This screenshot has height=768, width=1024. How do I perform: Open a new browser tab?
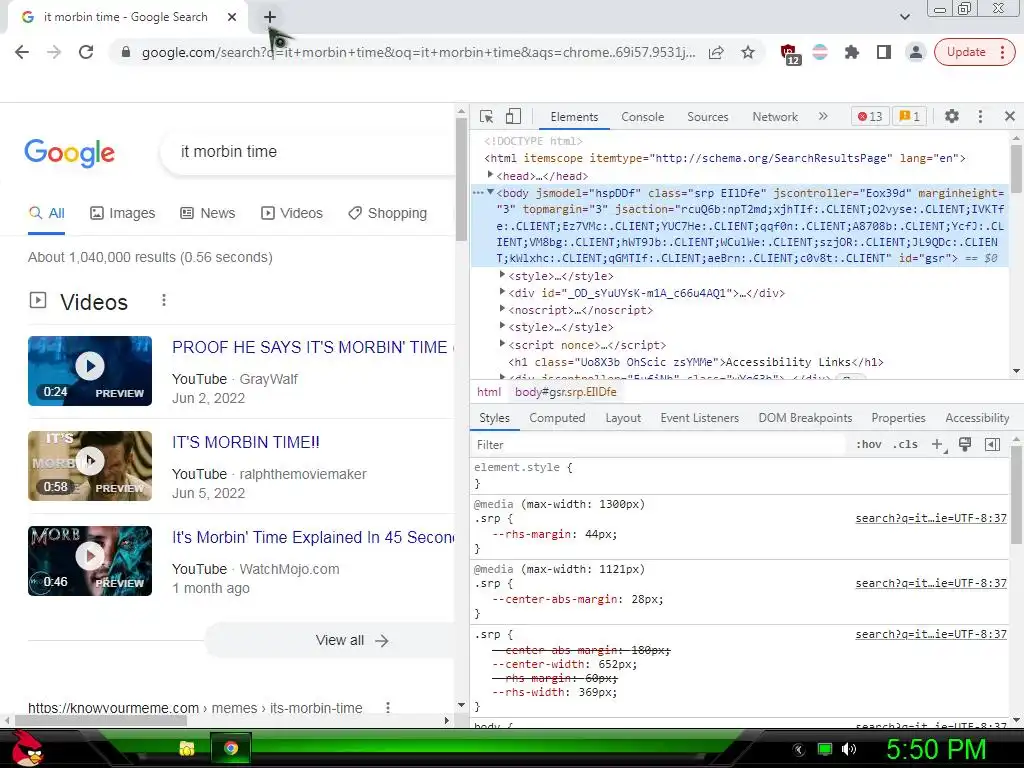pos(270,18)
